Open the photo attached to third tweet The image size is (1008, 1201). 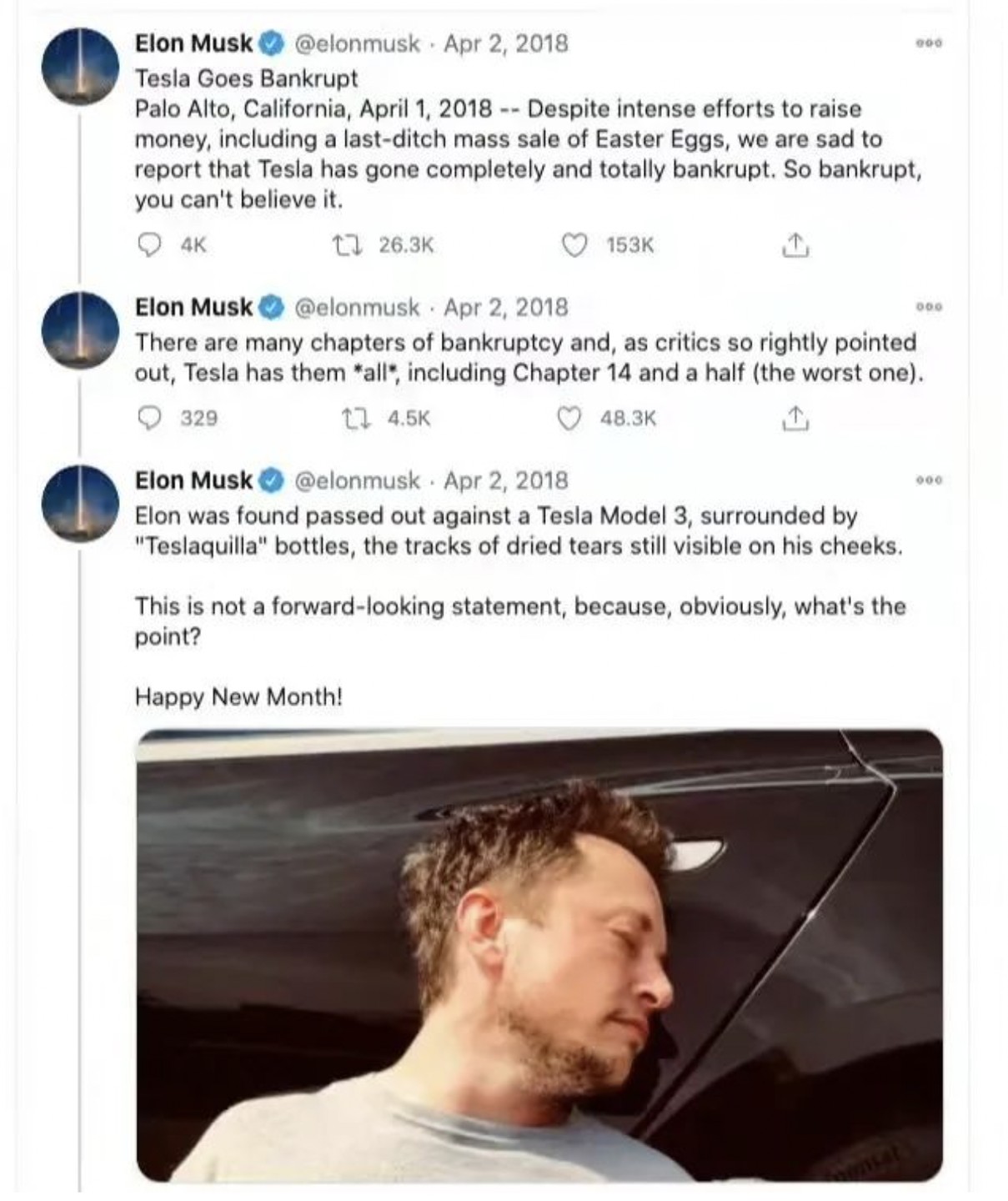[539, 955]
